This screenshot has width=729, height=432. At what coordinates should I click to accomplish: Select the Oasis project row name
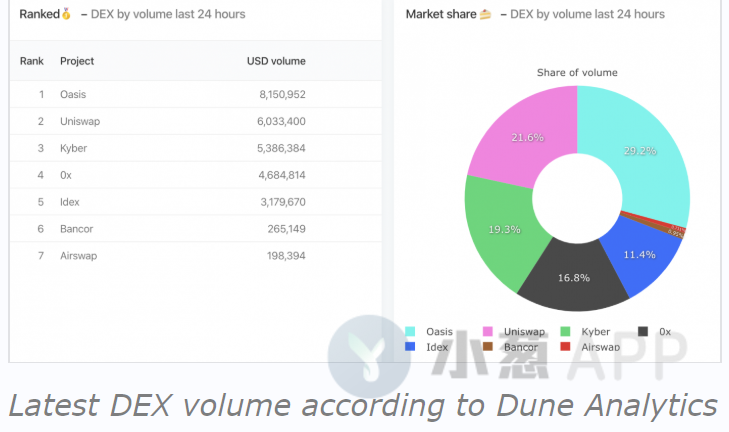[73, 94]
